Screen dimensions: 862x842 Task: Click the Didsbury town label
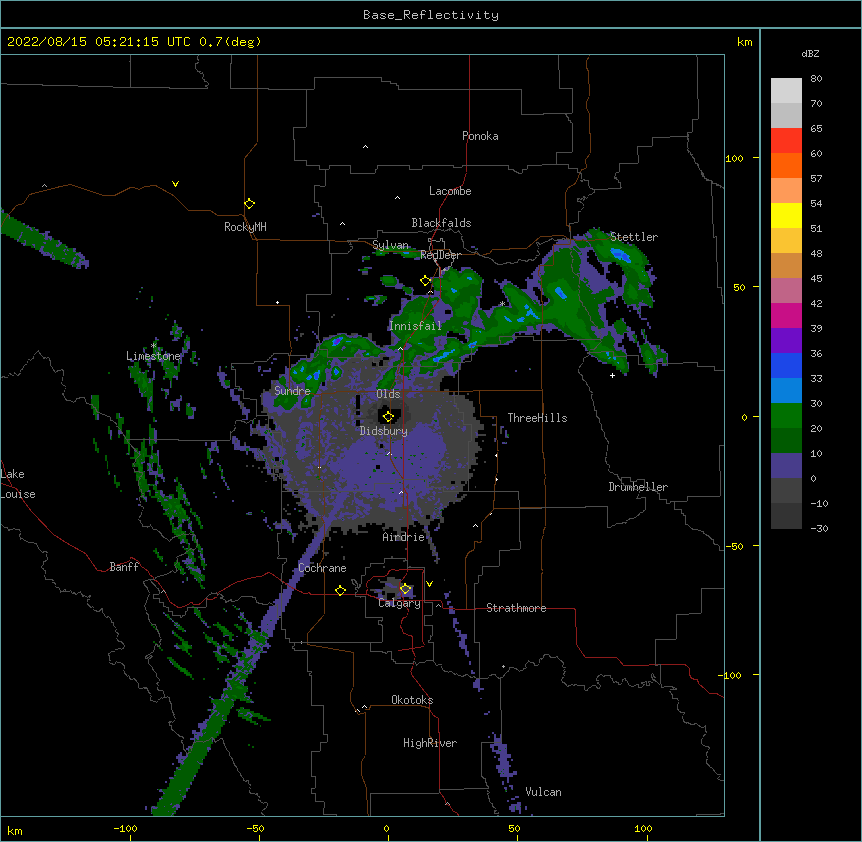point(384,431)
